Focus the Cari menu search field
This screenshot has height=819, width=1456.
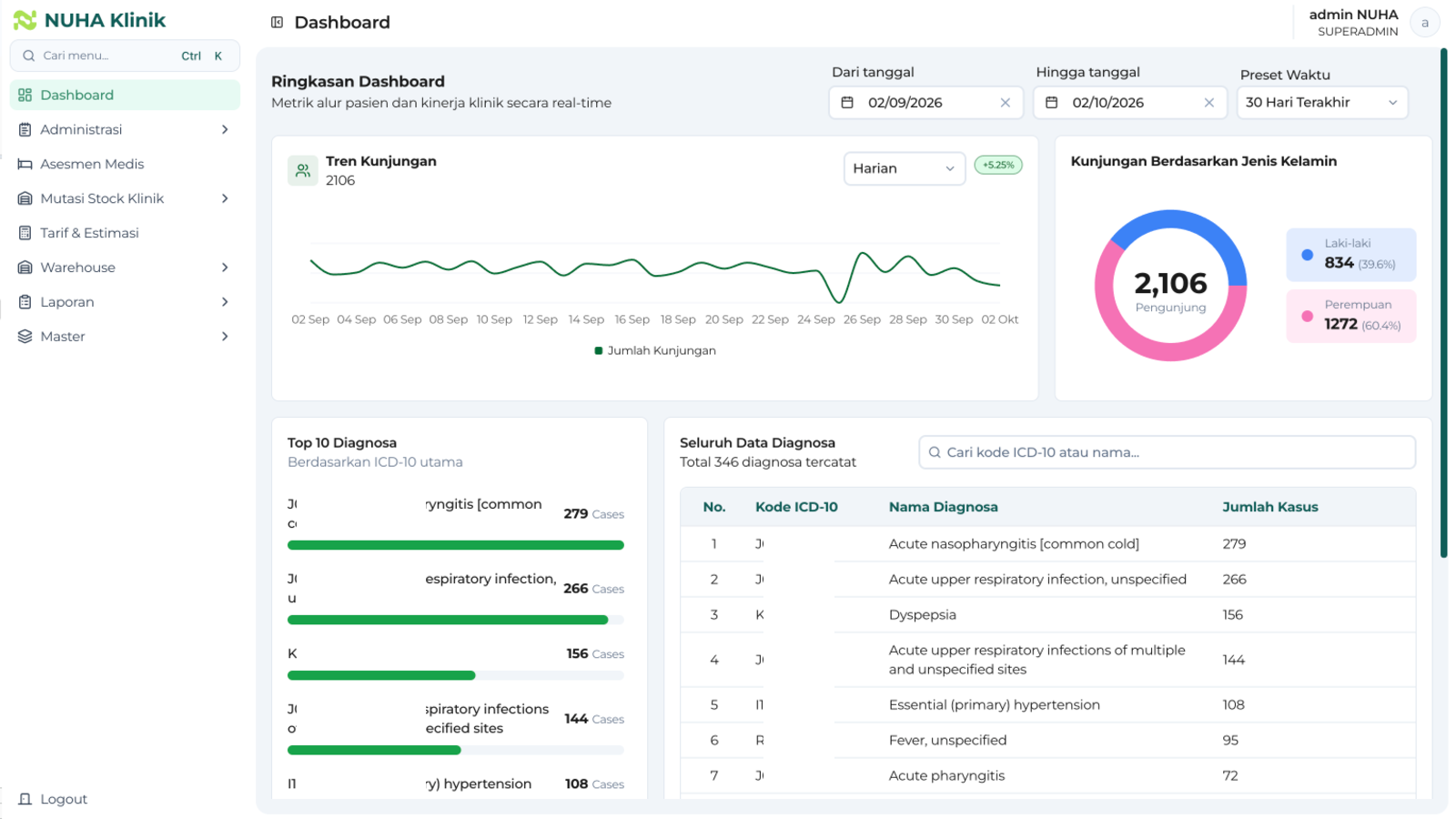click(x=125, y=56)
